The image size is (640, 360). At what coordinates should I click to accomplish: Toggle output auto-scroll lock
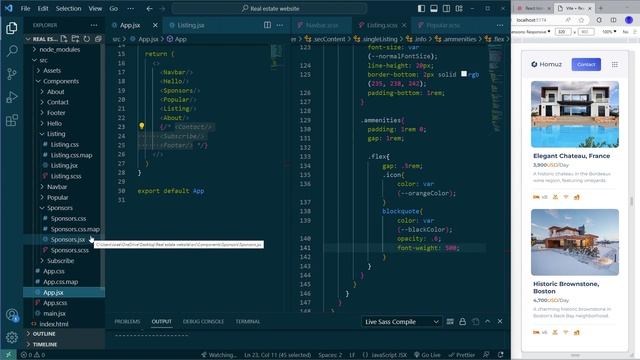tap(462, 322)
